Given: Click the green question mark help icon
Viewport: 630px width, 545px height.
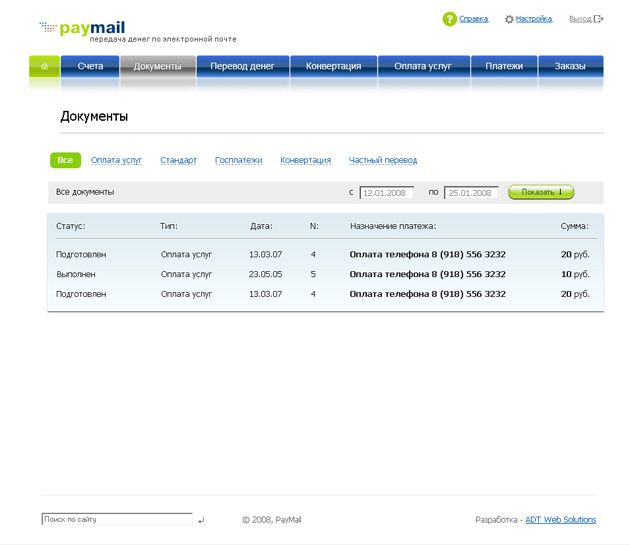Looking at the screenshot, I should tap(450, 18).
